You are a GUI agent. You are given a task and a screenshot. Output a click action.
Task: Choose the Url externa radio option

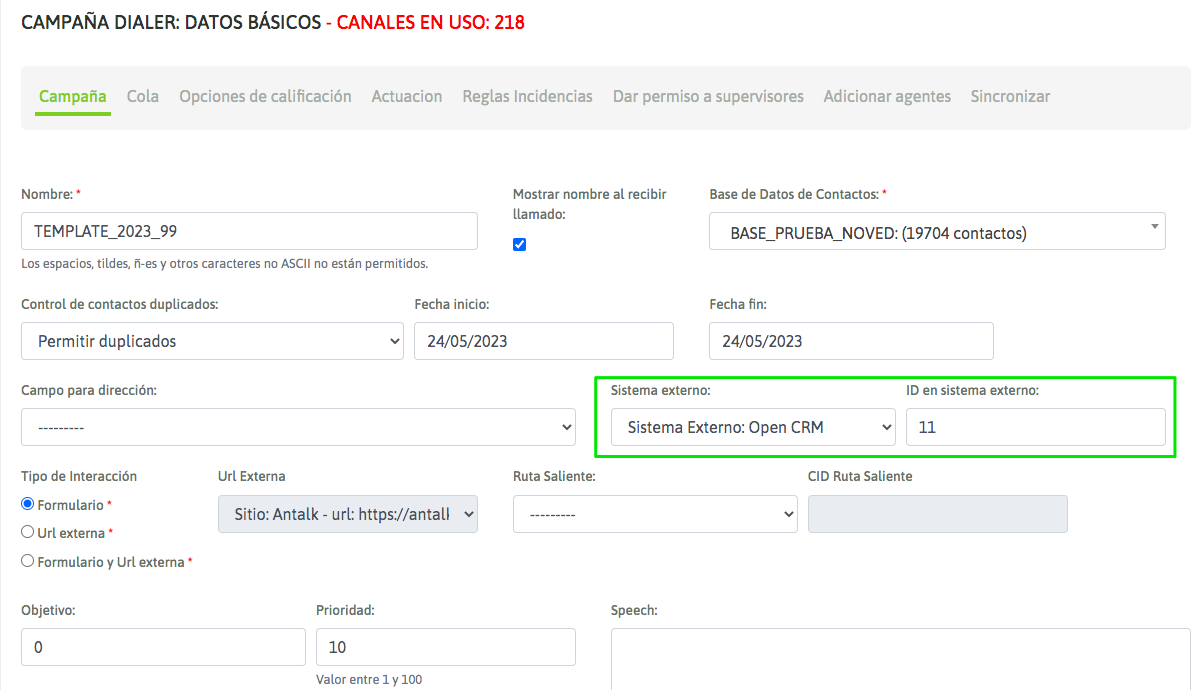point(28,533)
